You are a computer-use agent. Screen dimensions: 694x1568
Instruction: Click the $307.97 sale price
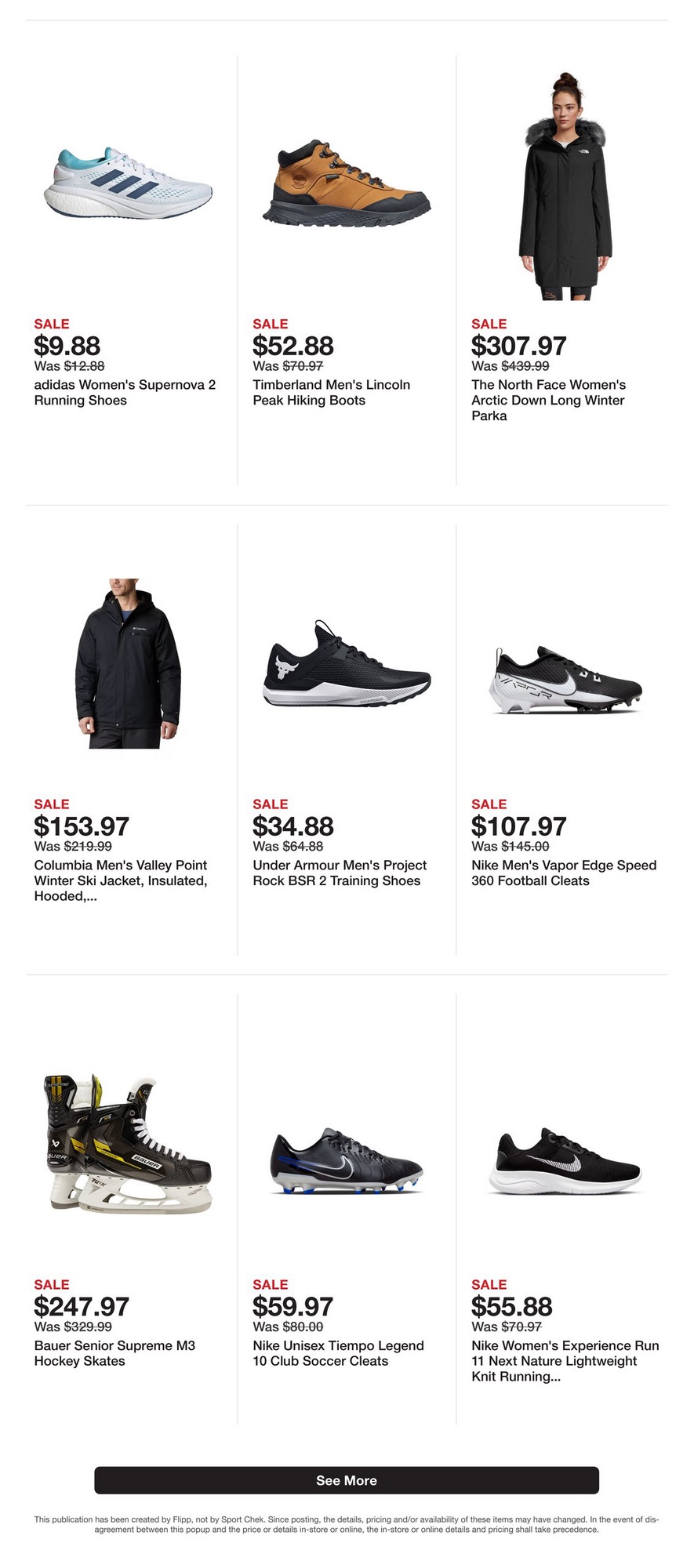518,346
